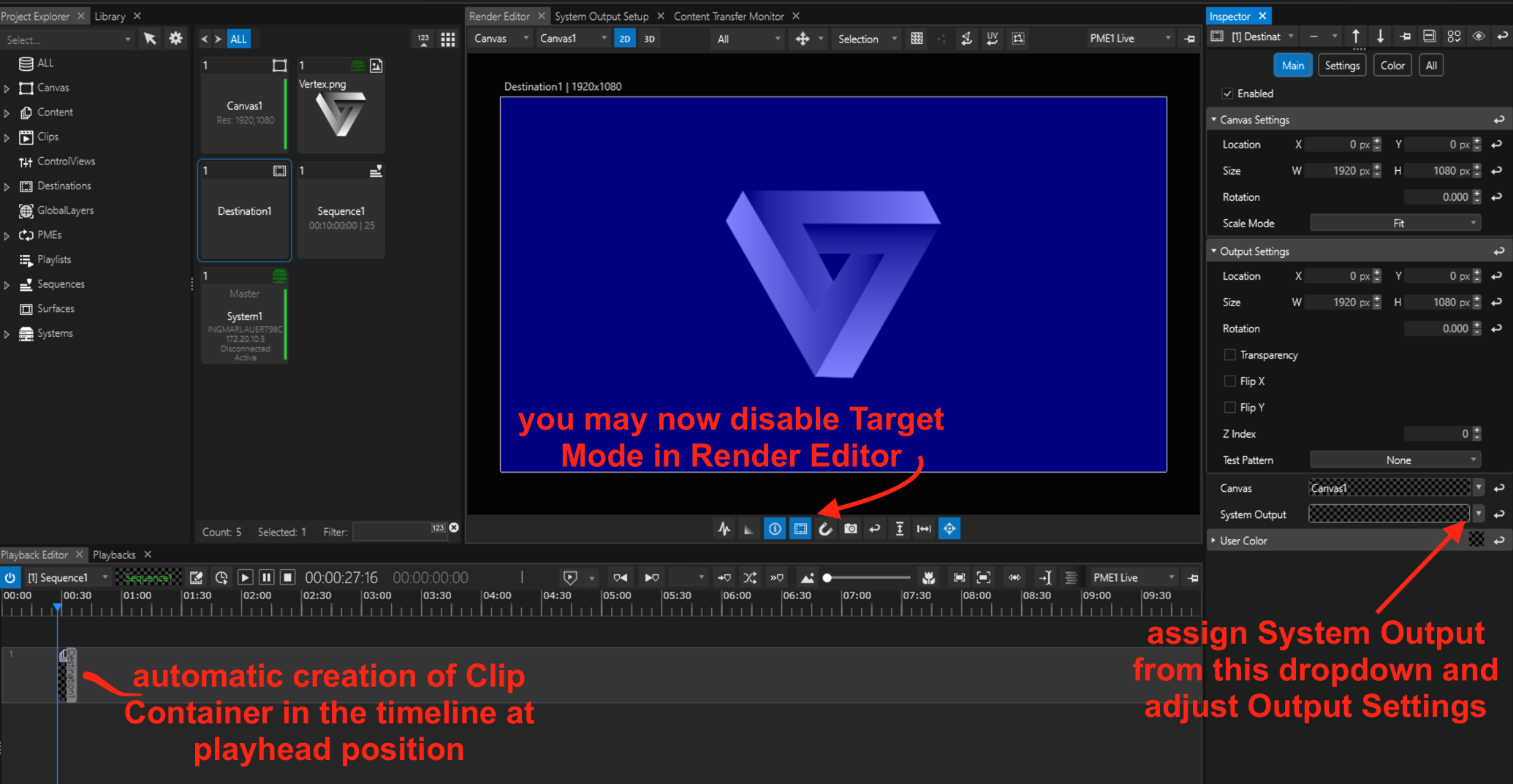This screenshot has height=784, width=1513.
Task: Click the camera snapshot icon below preview
Action: tap(850, 528)
